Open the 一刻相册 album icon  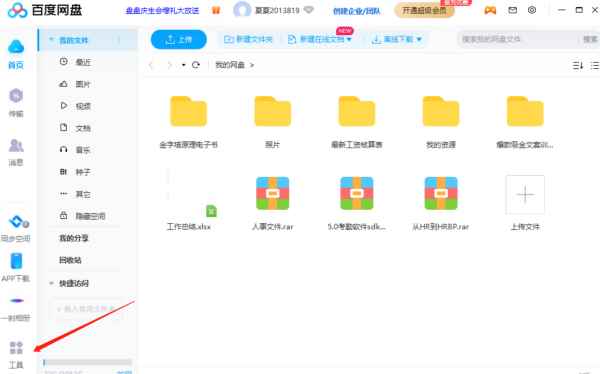point(16,301)
